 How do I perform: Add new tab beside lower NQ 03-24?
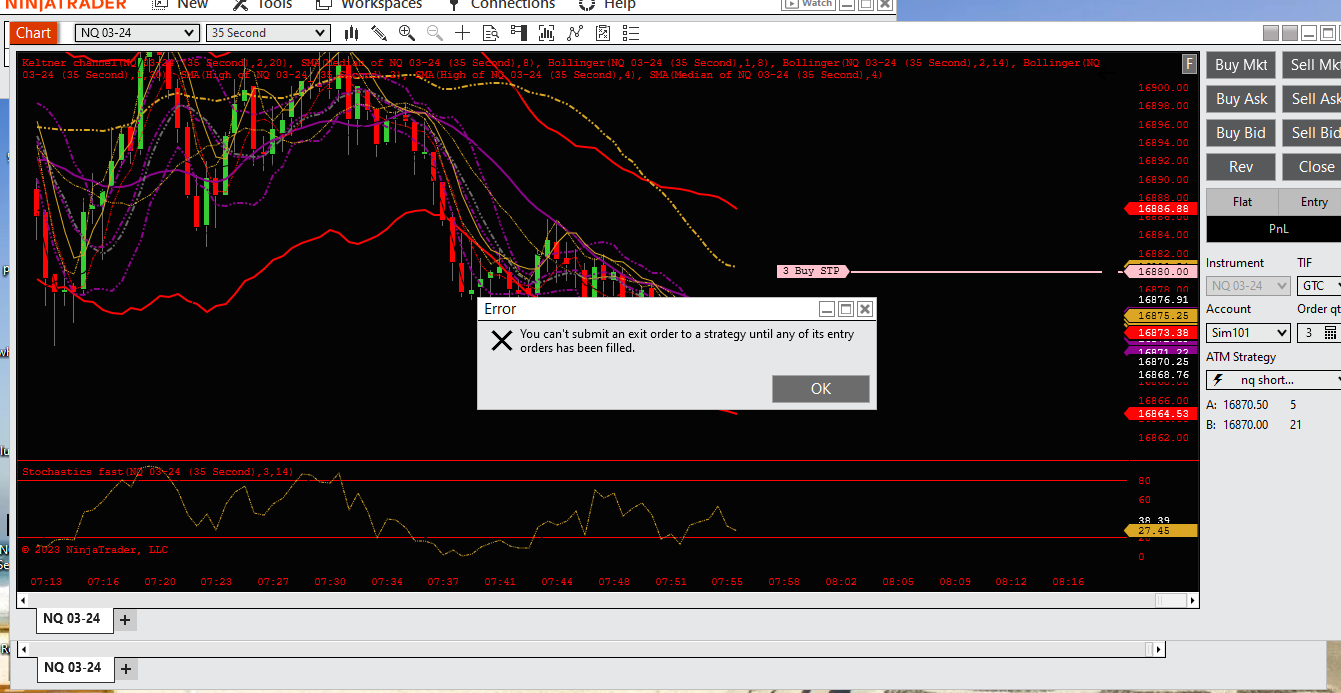[x=126, y=668]
